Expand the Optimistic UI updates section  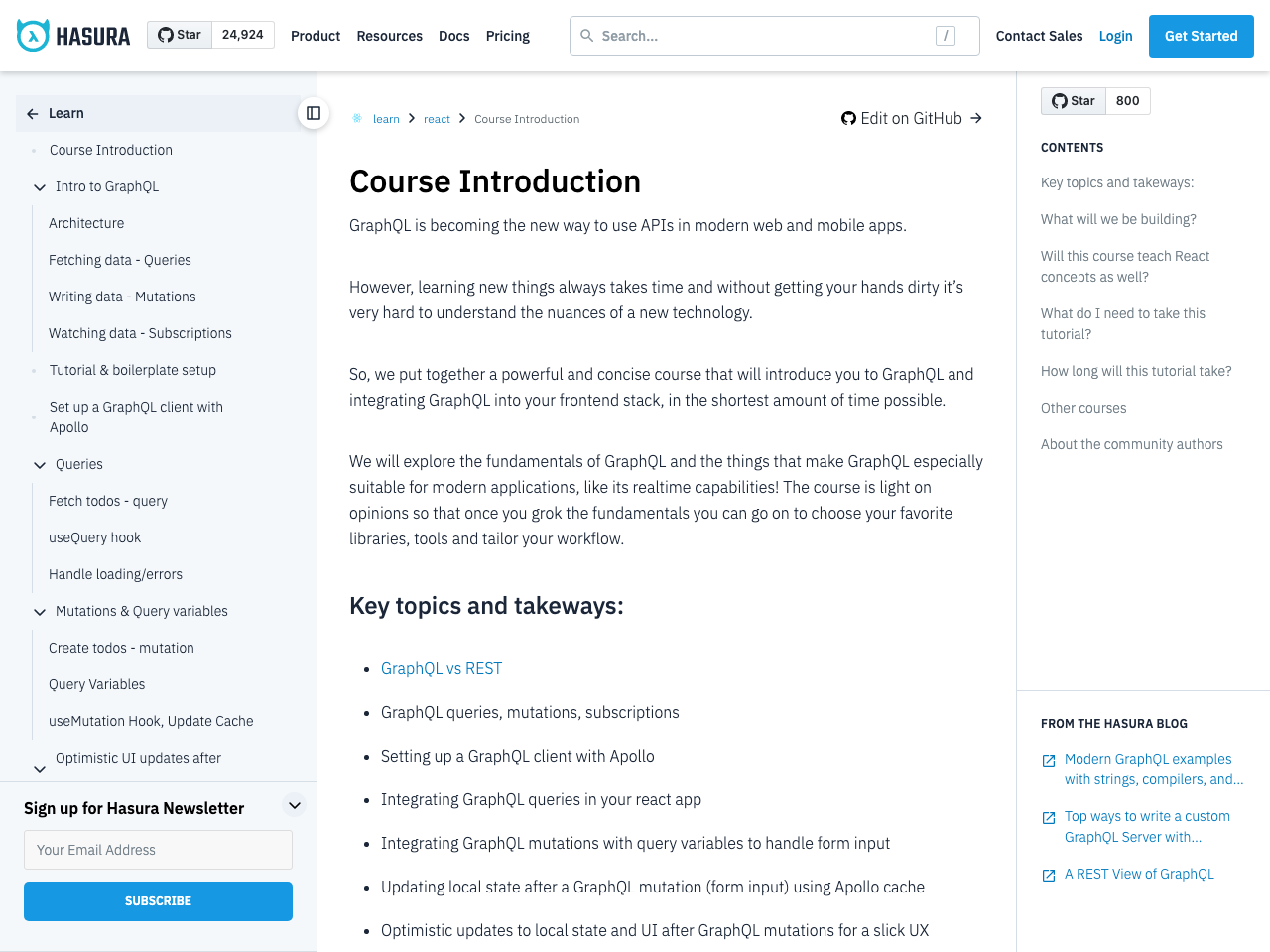(x=39, y=769)
